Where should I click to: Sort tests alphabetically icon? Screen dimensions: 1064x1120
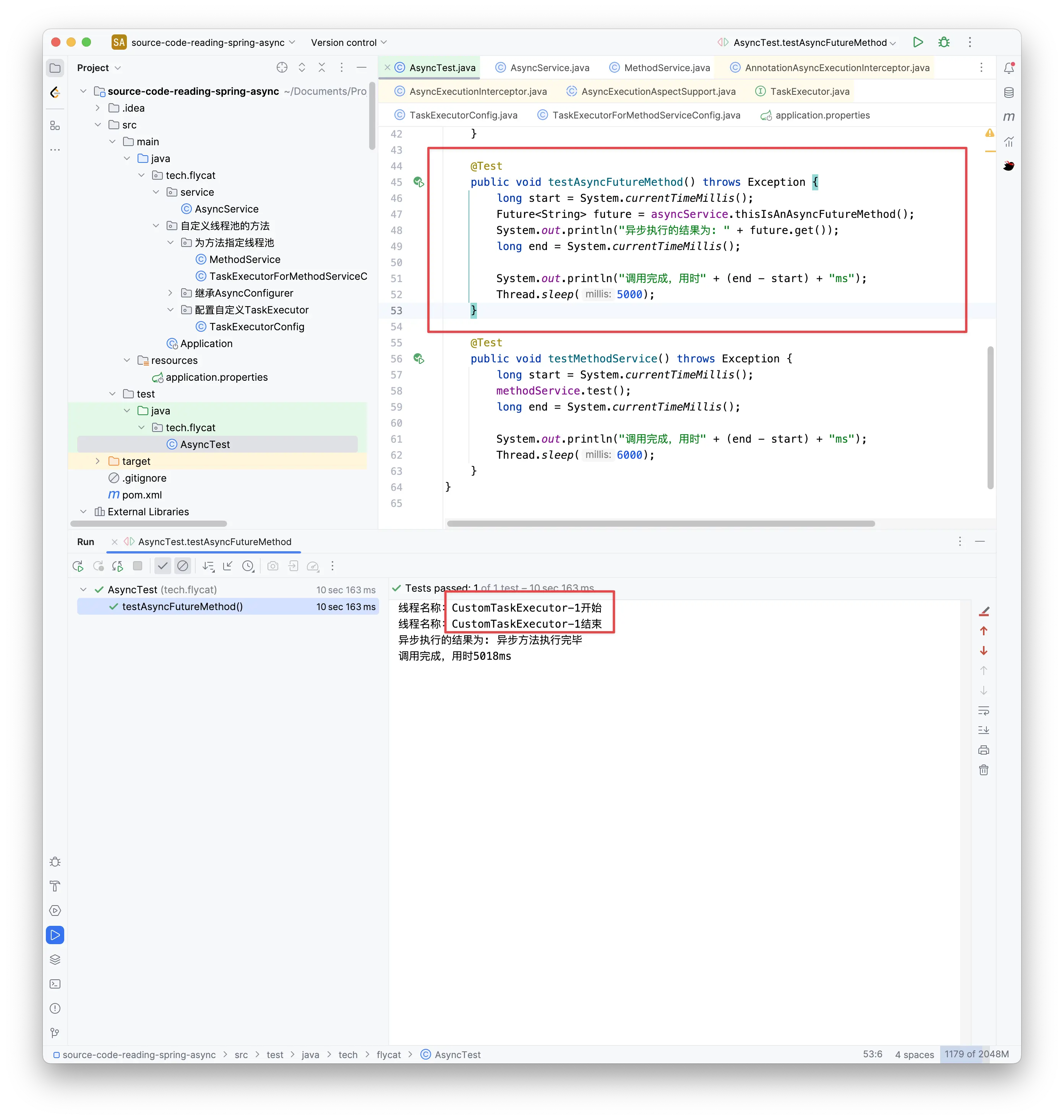209,566
